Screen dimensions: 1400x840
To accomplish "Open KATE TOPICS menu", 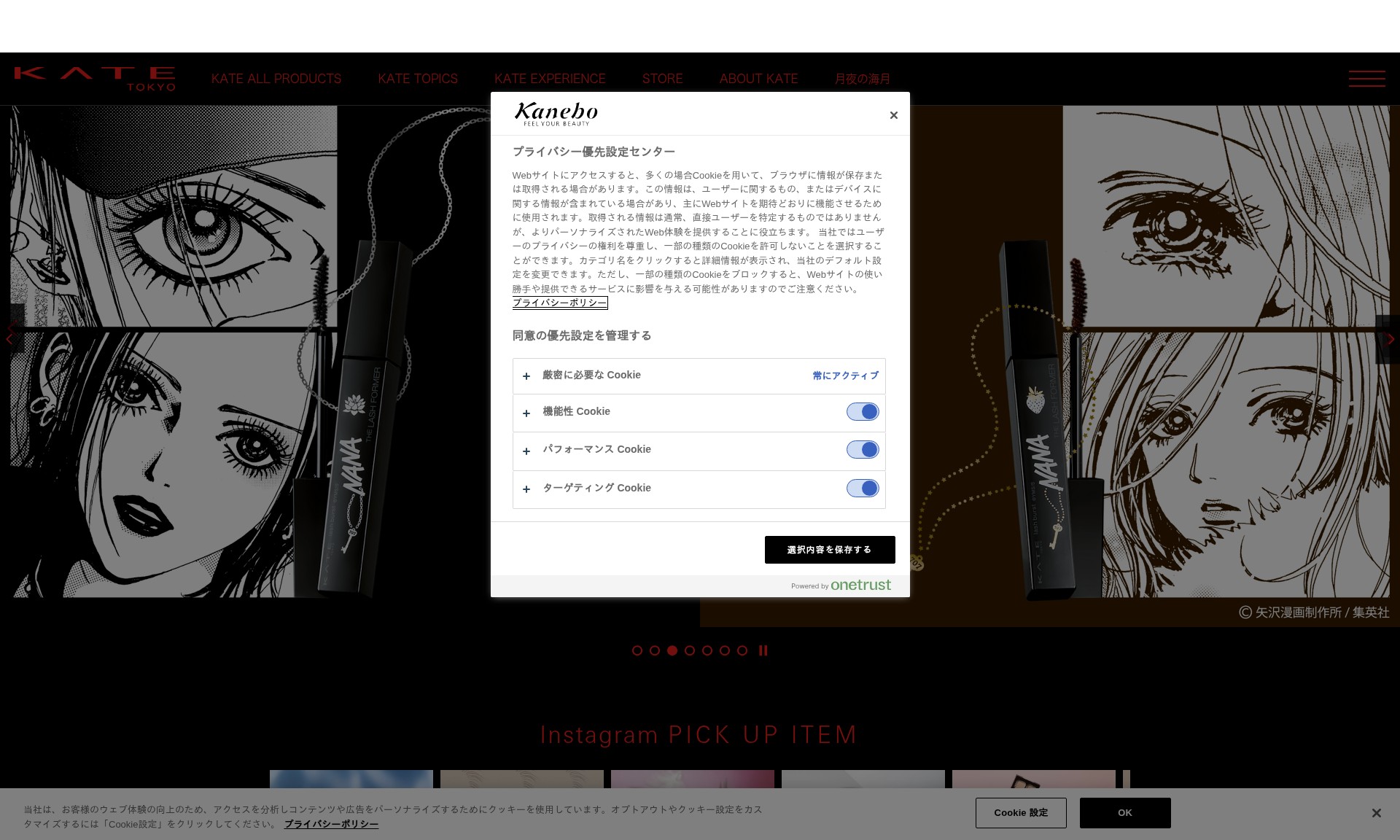I will 418,79.
